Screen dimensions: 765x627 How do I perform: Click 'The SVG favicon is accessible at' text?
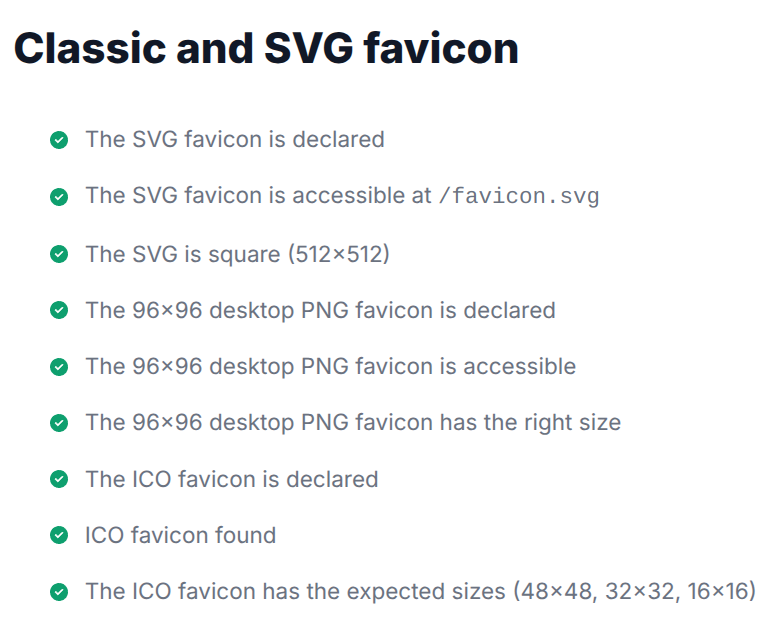[259, 196]
